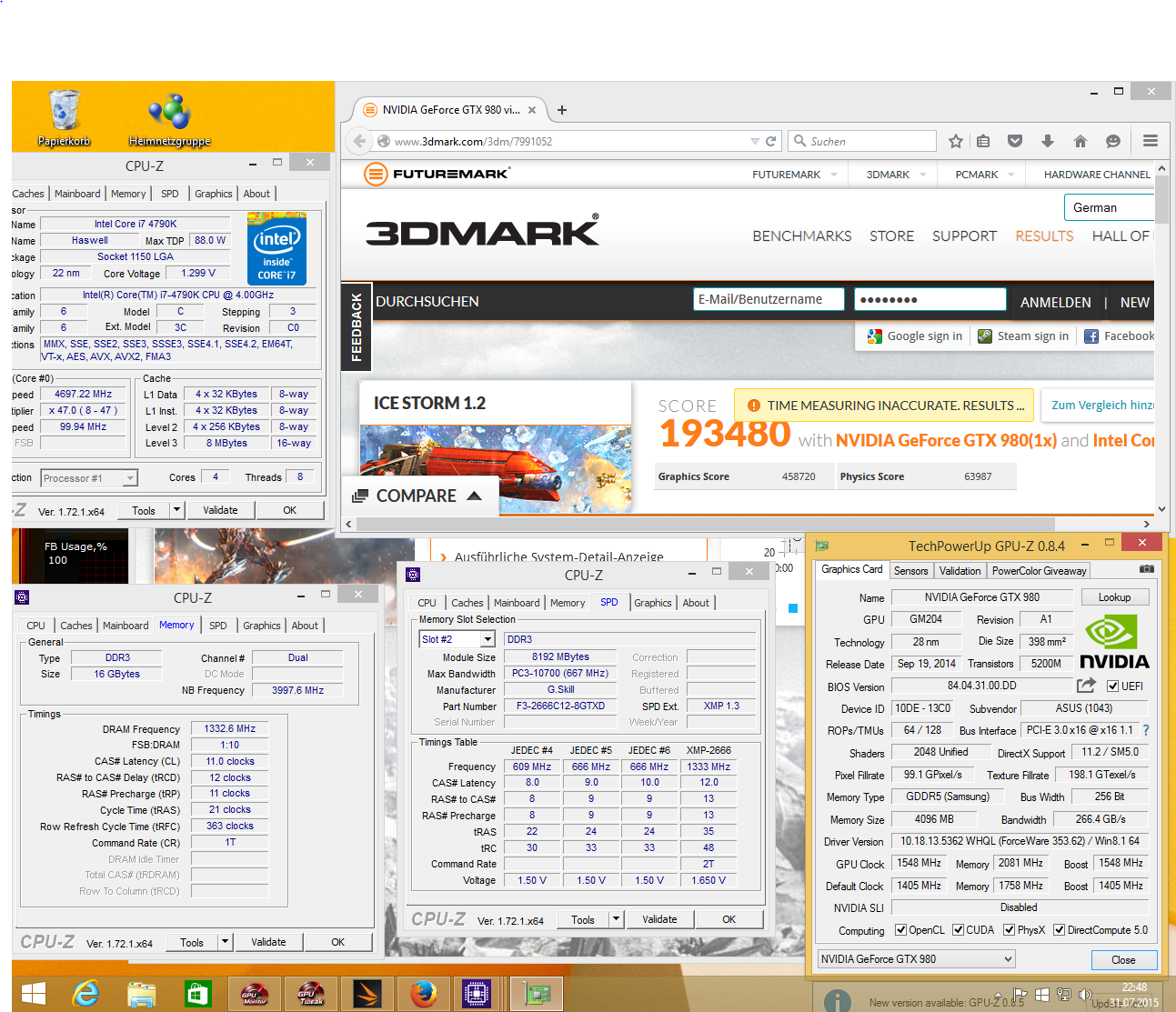Click Steam sign in link

click(1023, 336)
